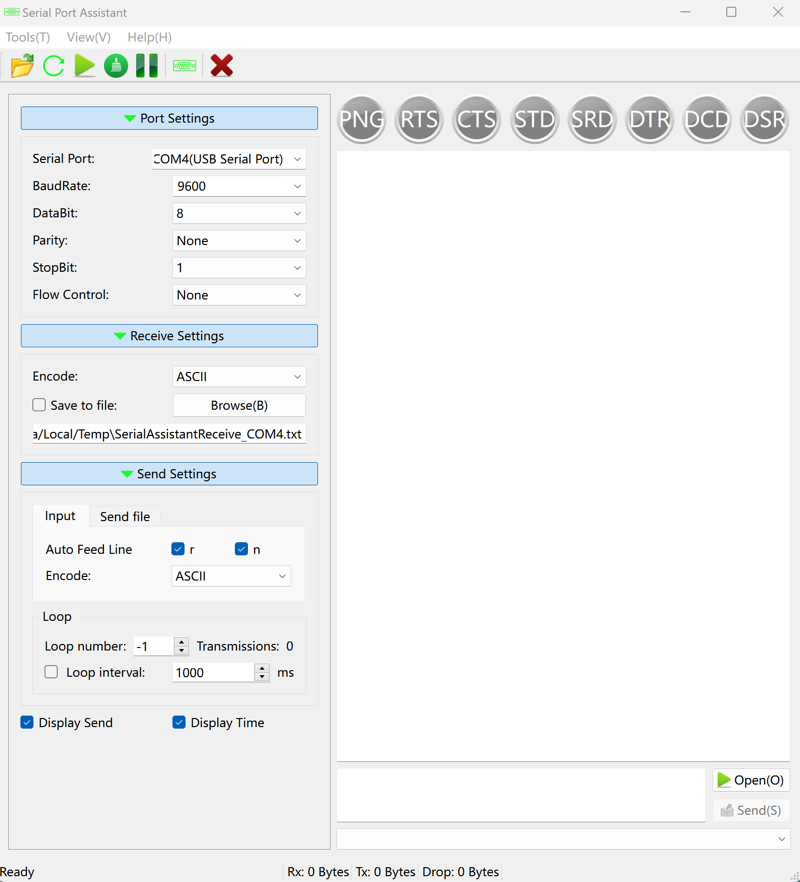800x882 pixels.
Task: Enable the Loop interval checkbox
Action: click(51, 672)
